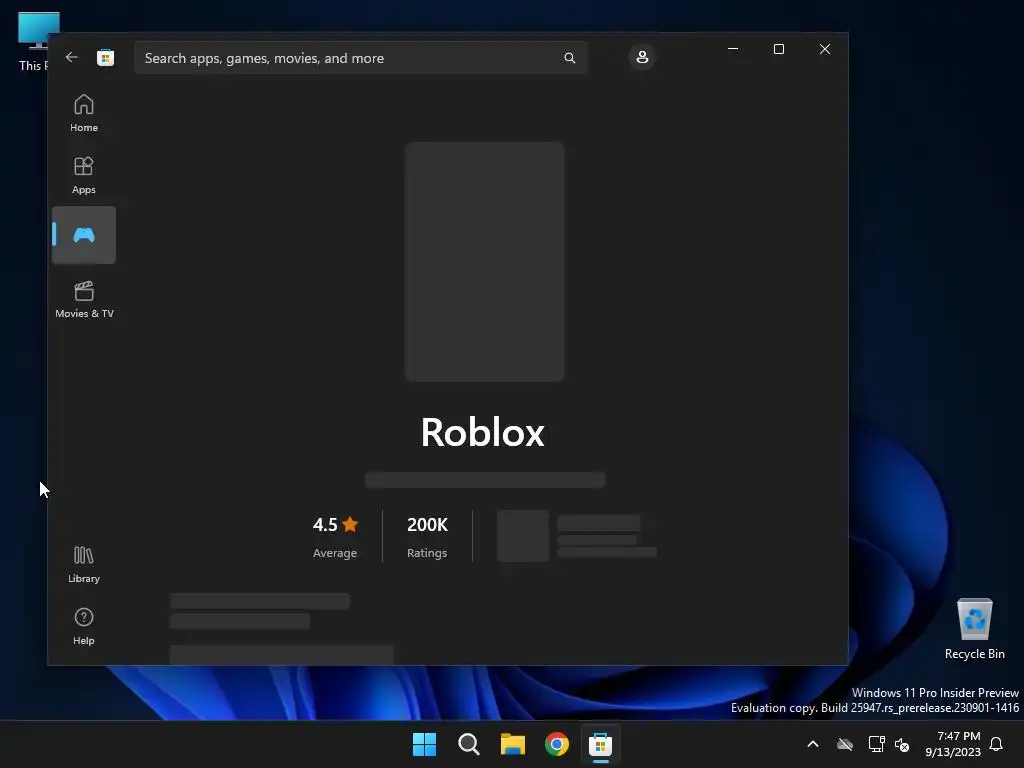The height and width of the screenshot is (768, 1024).
Task: Open the Home section in the sidebar
Action: point(84,113)
